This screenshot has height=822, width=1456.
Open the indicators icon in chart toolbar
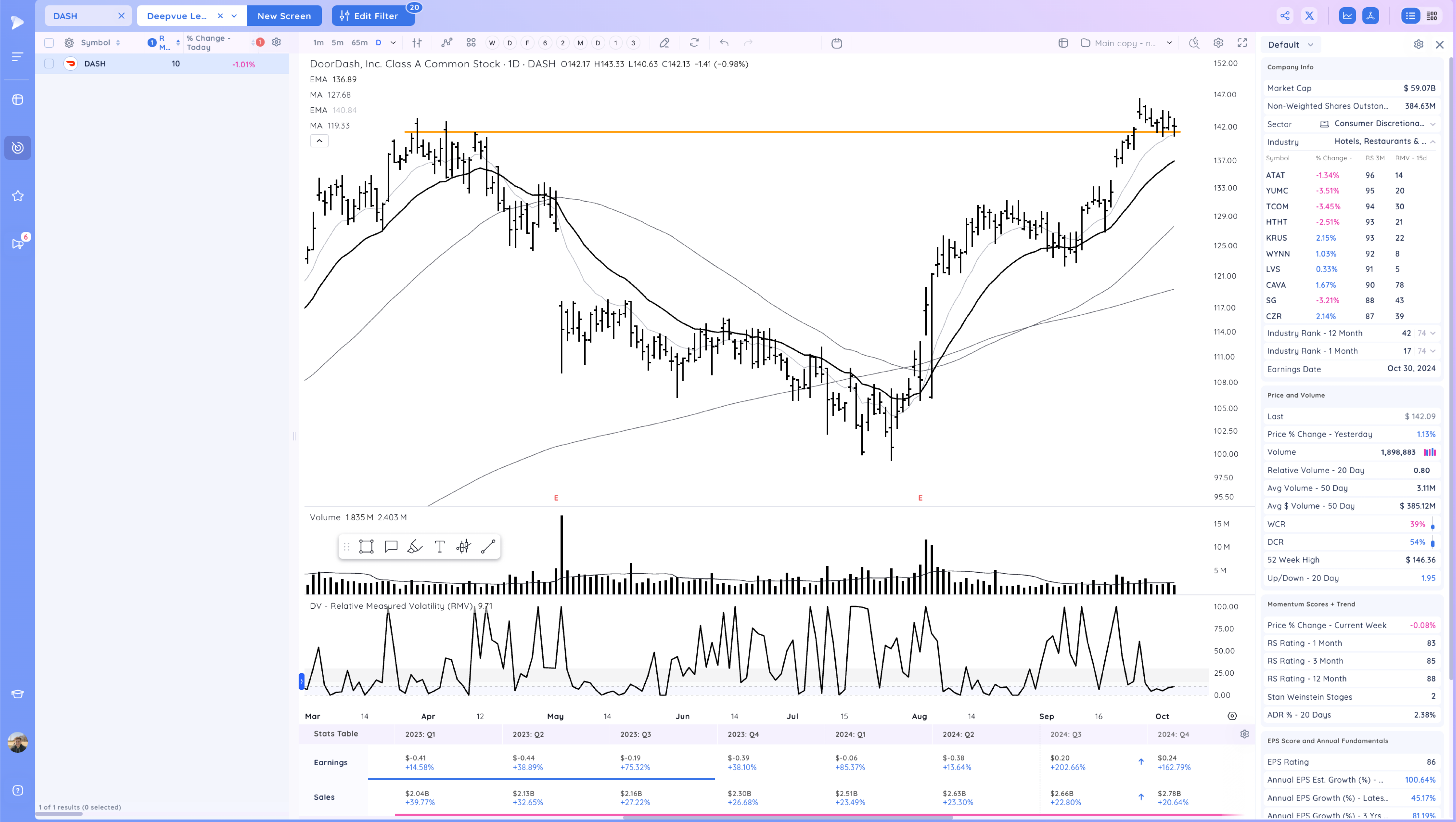tap(447, 43)
